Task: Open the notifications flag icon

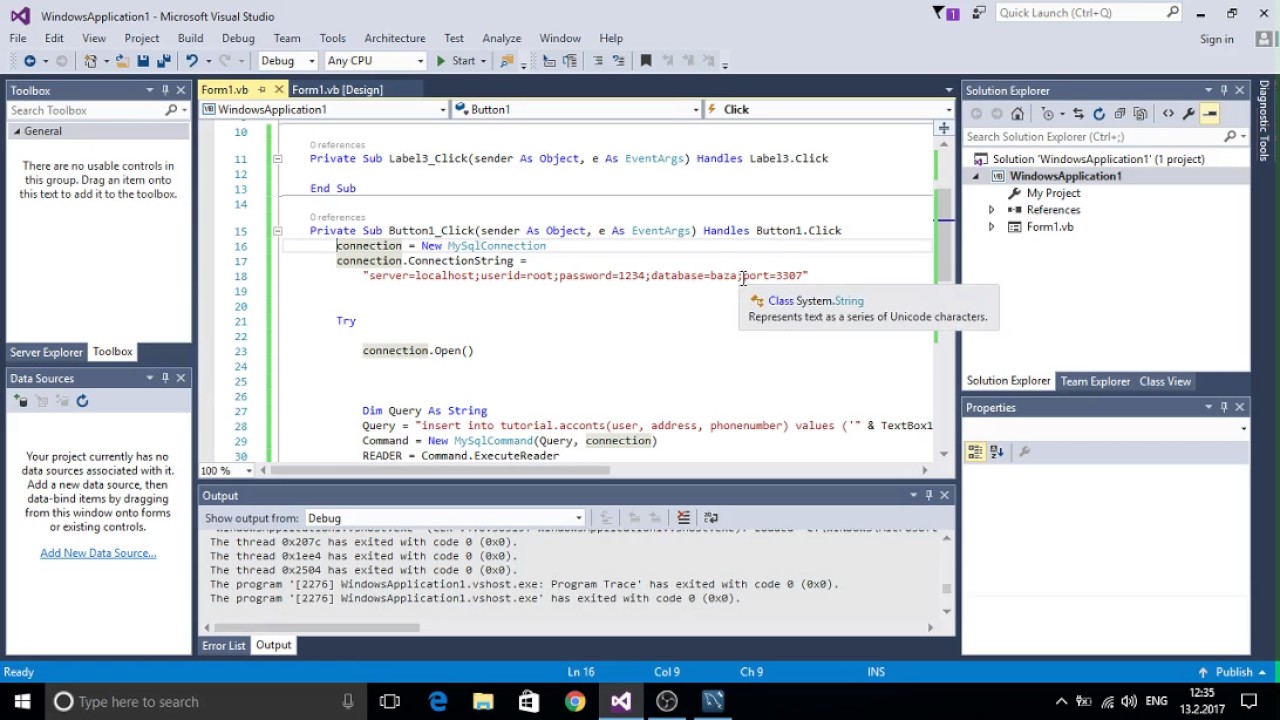Action: pyautogui.click(x=945, y=14)
